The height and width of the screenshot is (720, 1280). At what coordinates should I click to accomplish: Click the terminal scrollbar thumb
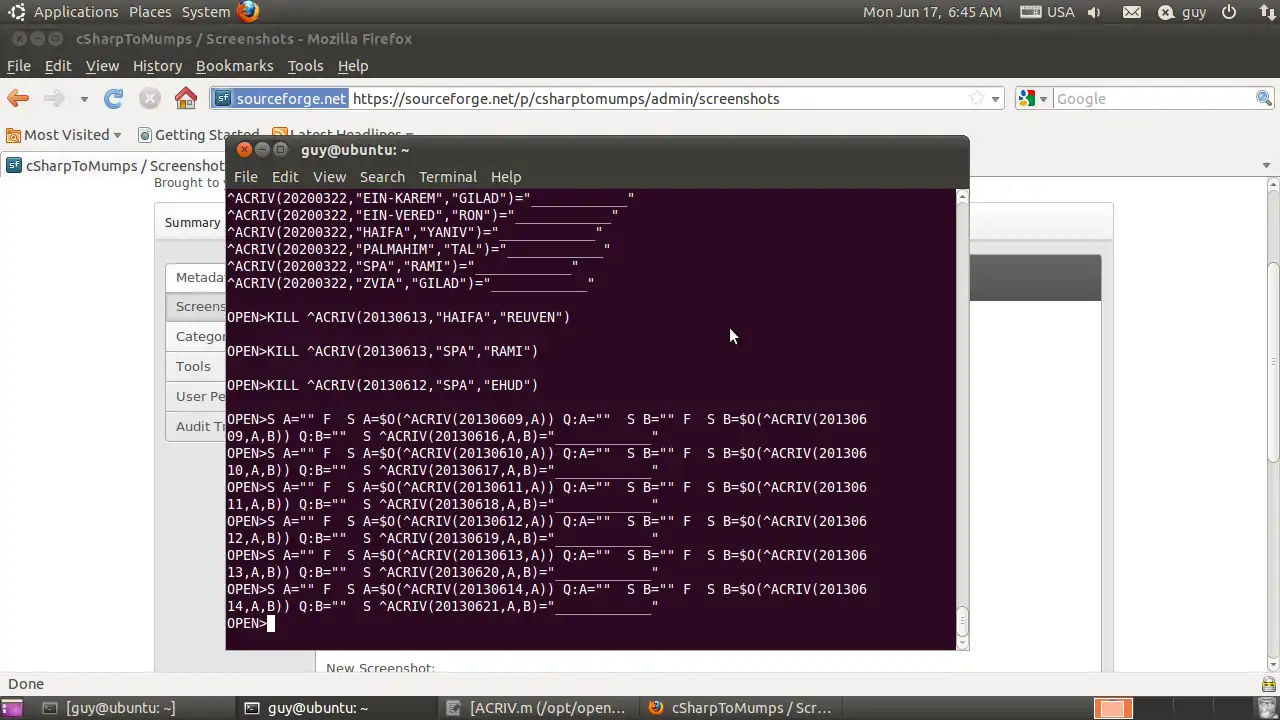click(962, 621)
